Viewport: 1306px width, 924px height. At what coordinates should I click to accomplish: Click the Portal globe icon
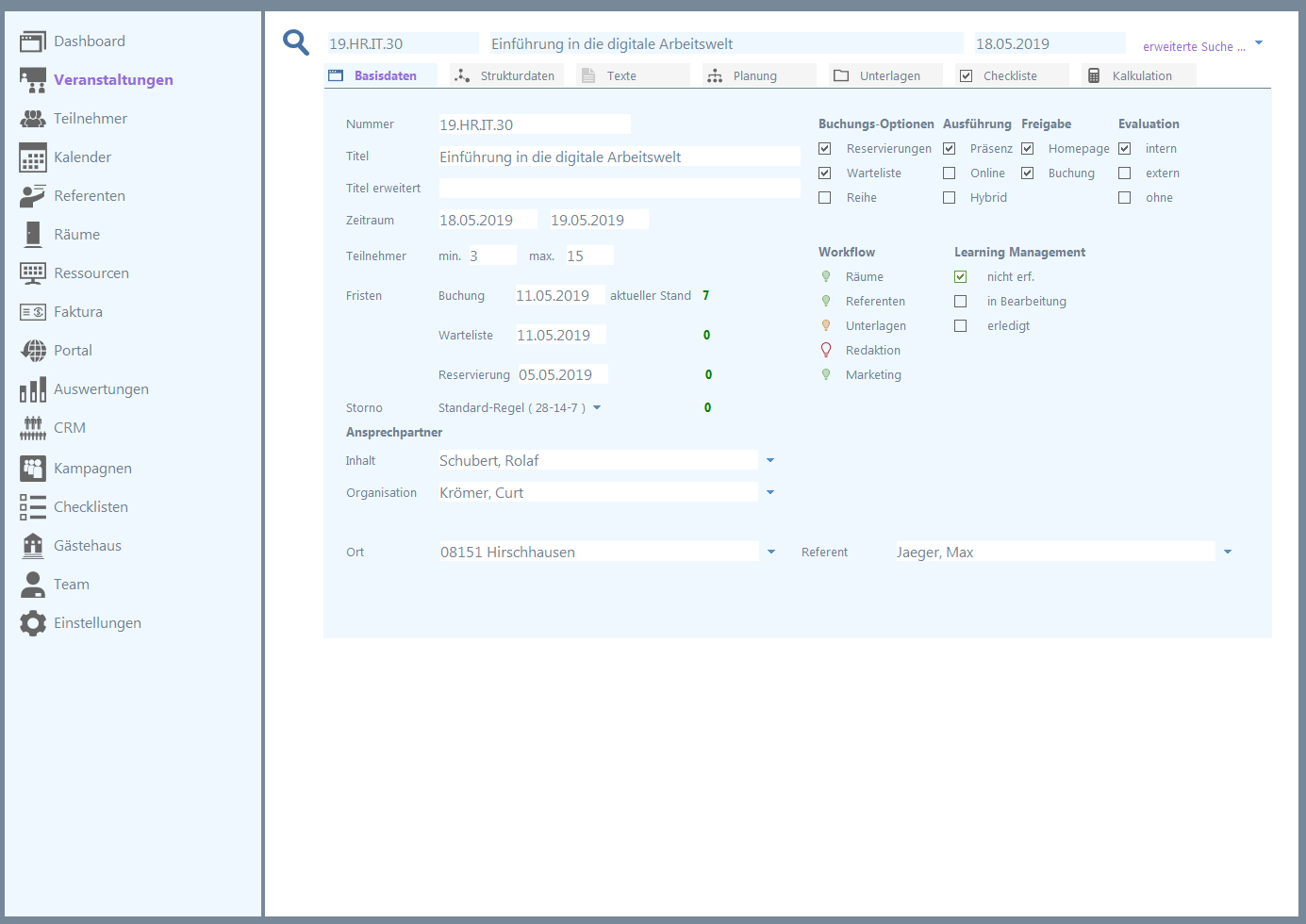[33, 351]
